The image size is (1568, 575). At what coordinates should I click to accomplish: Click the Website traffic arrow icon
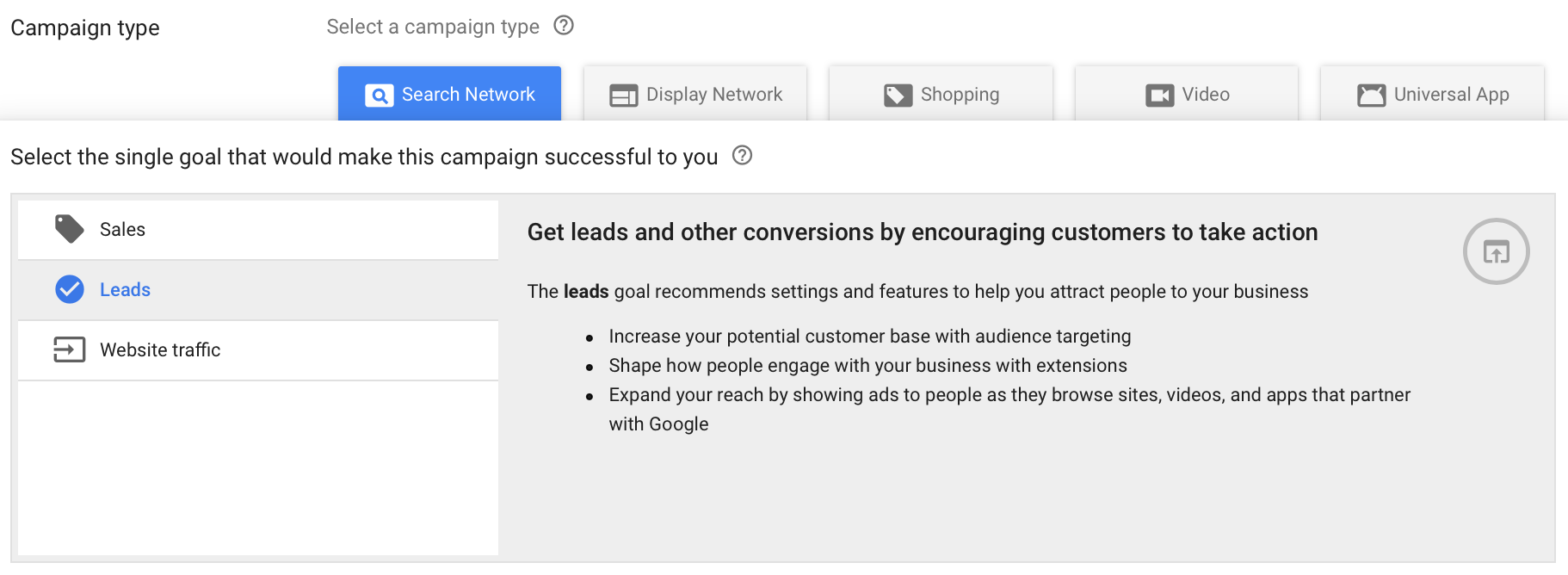point(69,349)
